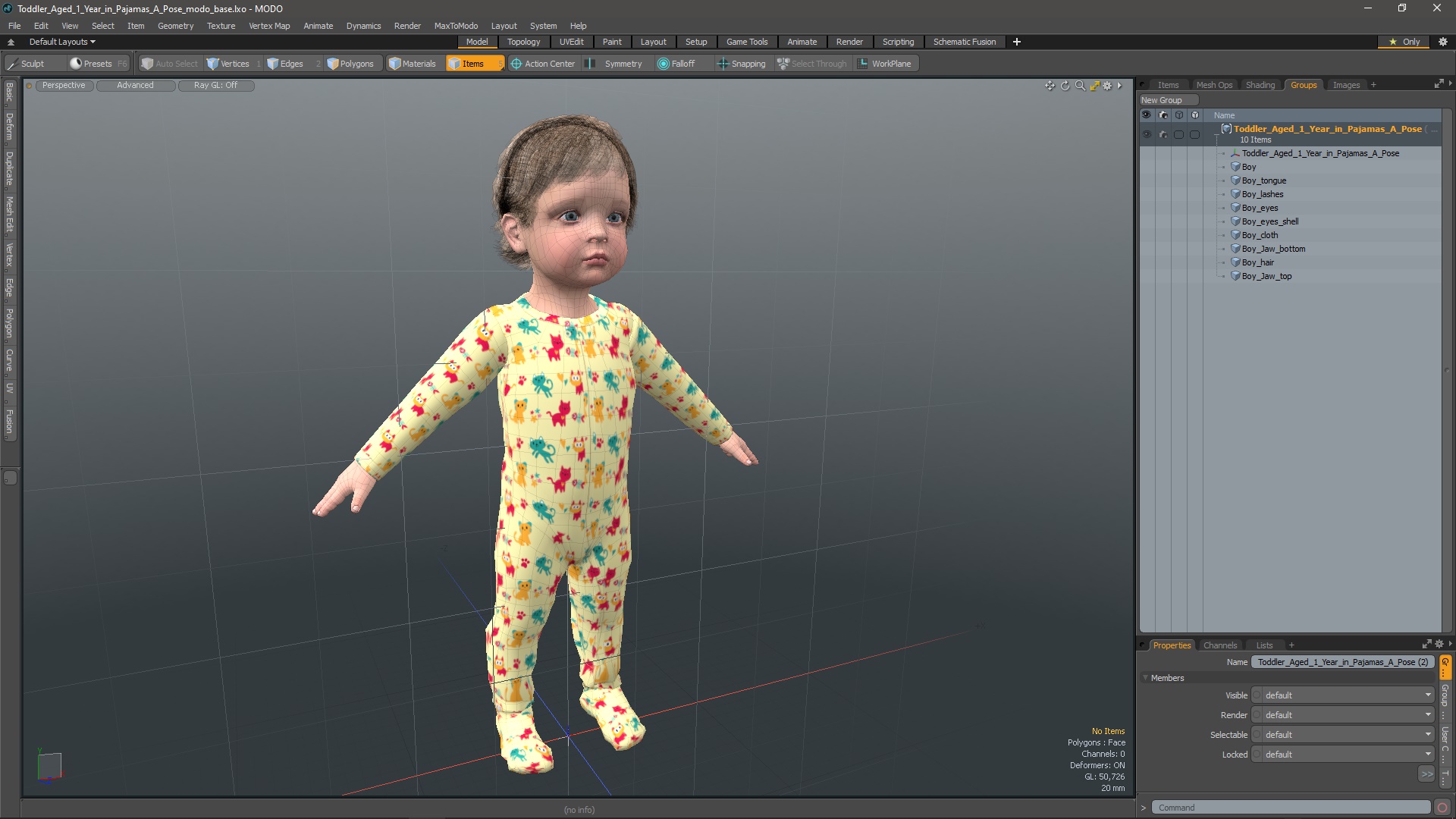
Task: Click the Boy mesh item icon
Action: tap(1235, 167)
